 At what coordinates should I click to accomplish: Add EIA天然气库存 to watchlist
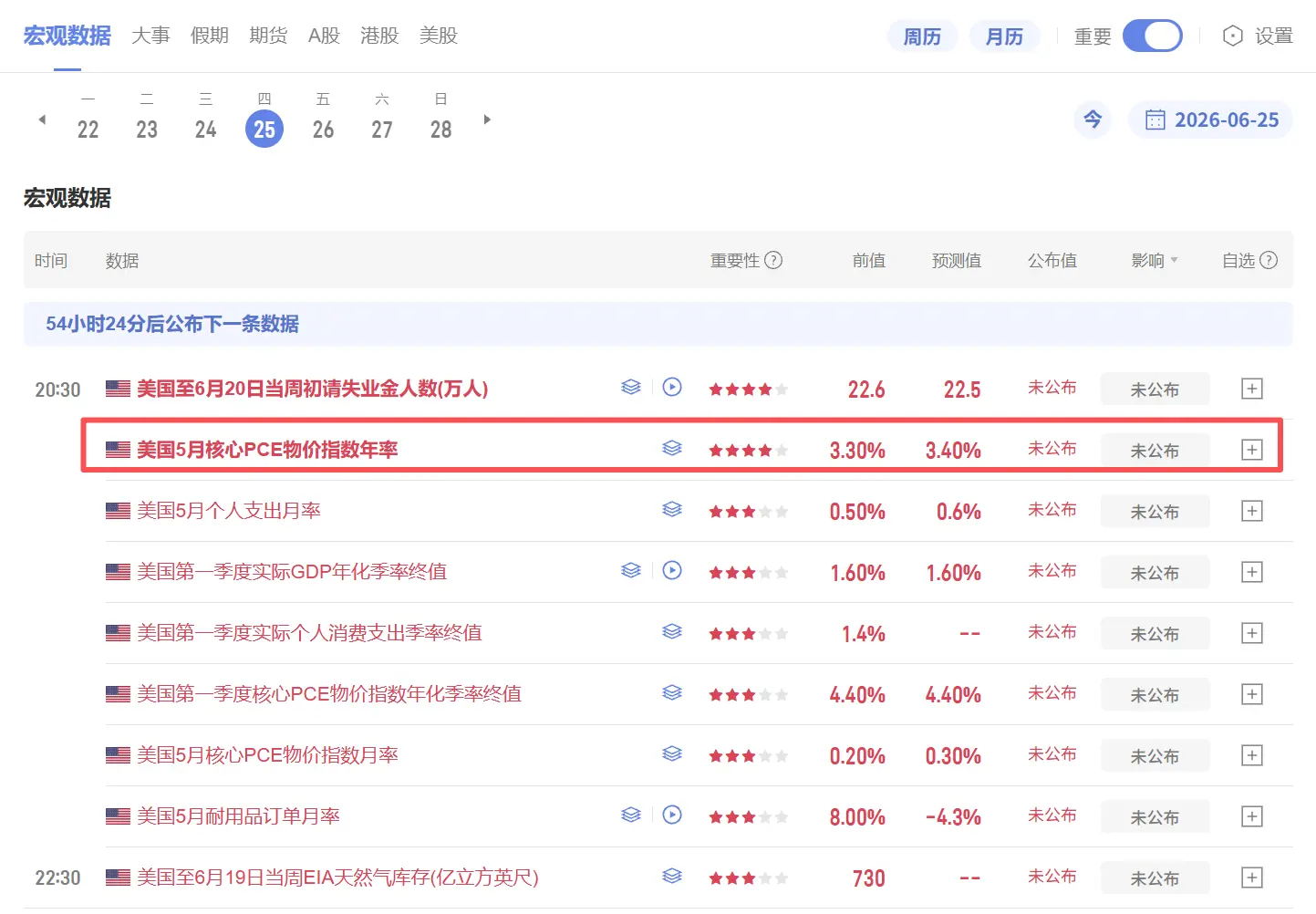coord(1252,878)
